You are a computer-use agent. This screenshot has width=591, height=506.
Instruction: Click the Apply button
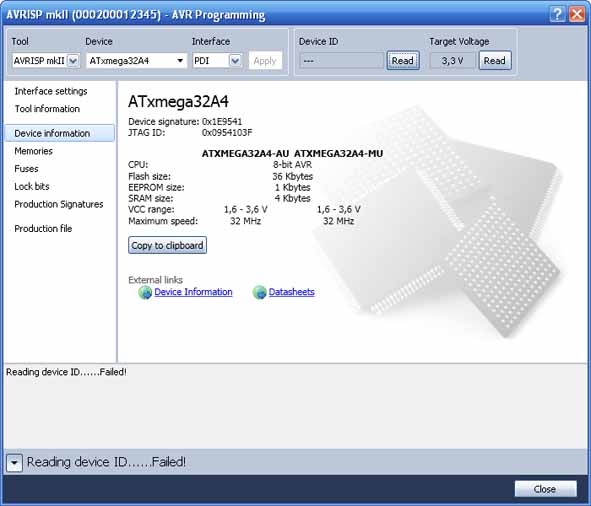click(x=265, y=61)
